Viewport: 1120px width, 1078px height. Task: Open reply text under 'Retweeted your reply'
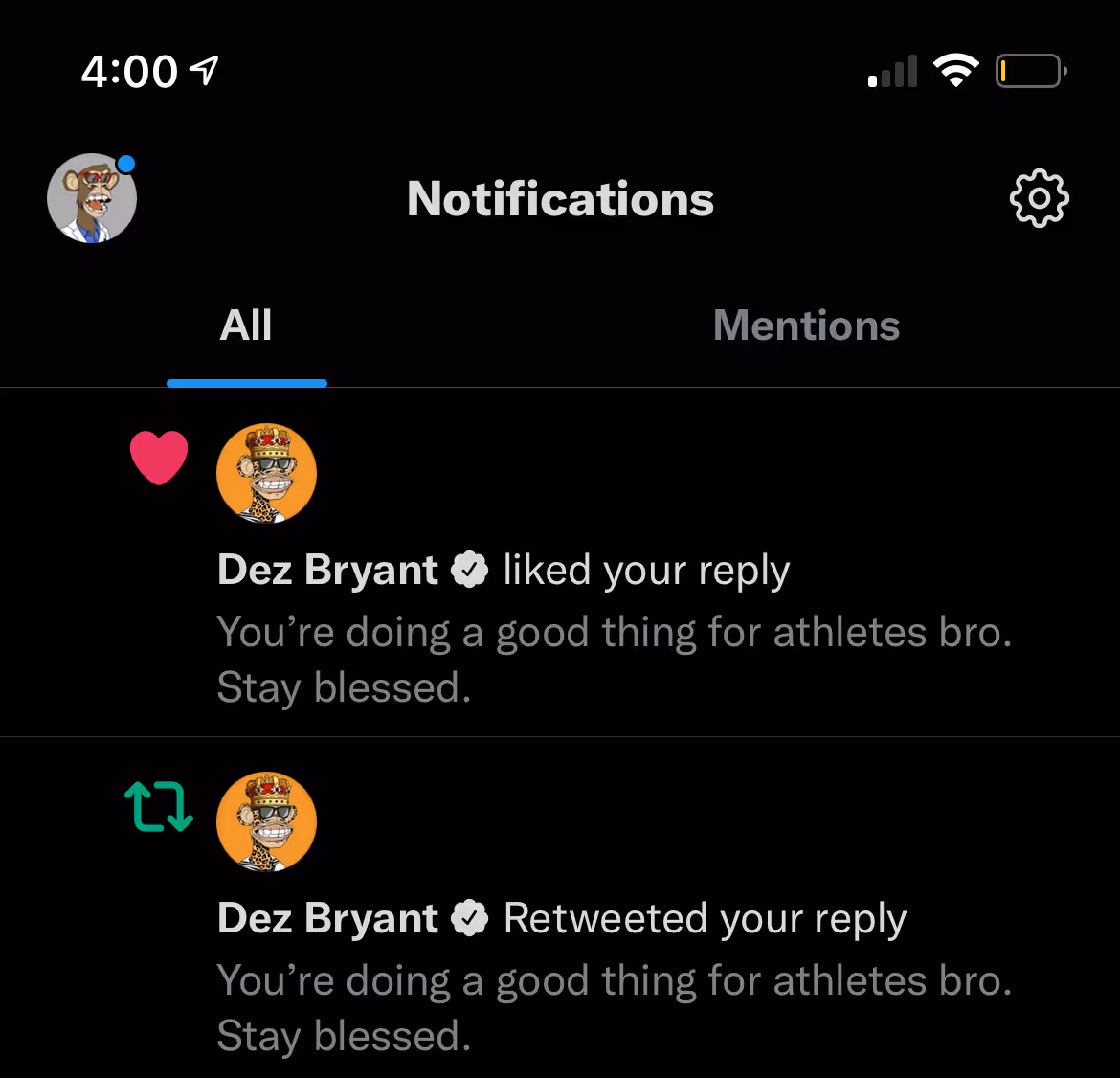pos(613,1008)
